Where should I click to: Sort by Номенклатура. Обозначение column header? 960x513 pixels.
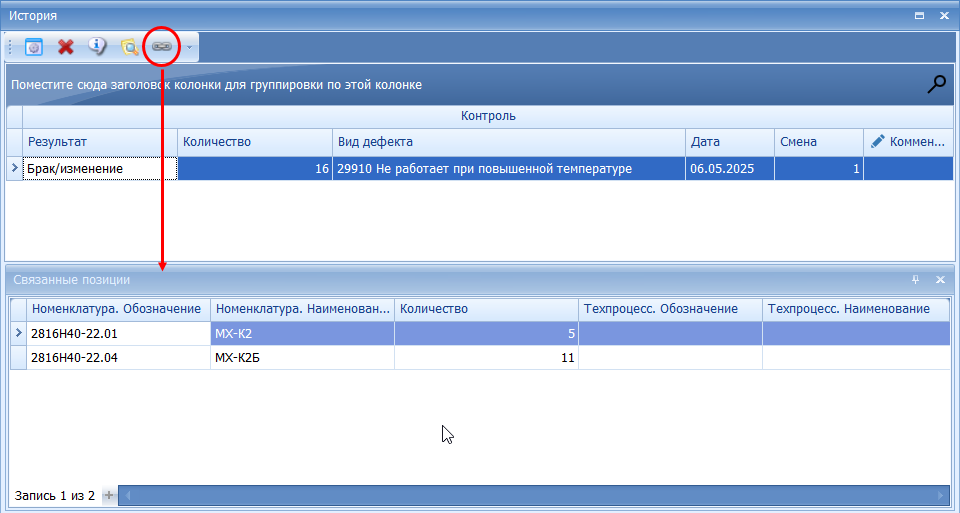click(119, 309)
